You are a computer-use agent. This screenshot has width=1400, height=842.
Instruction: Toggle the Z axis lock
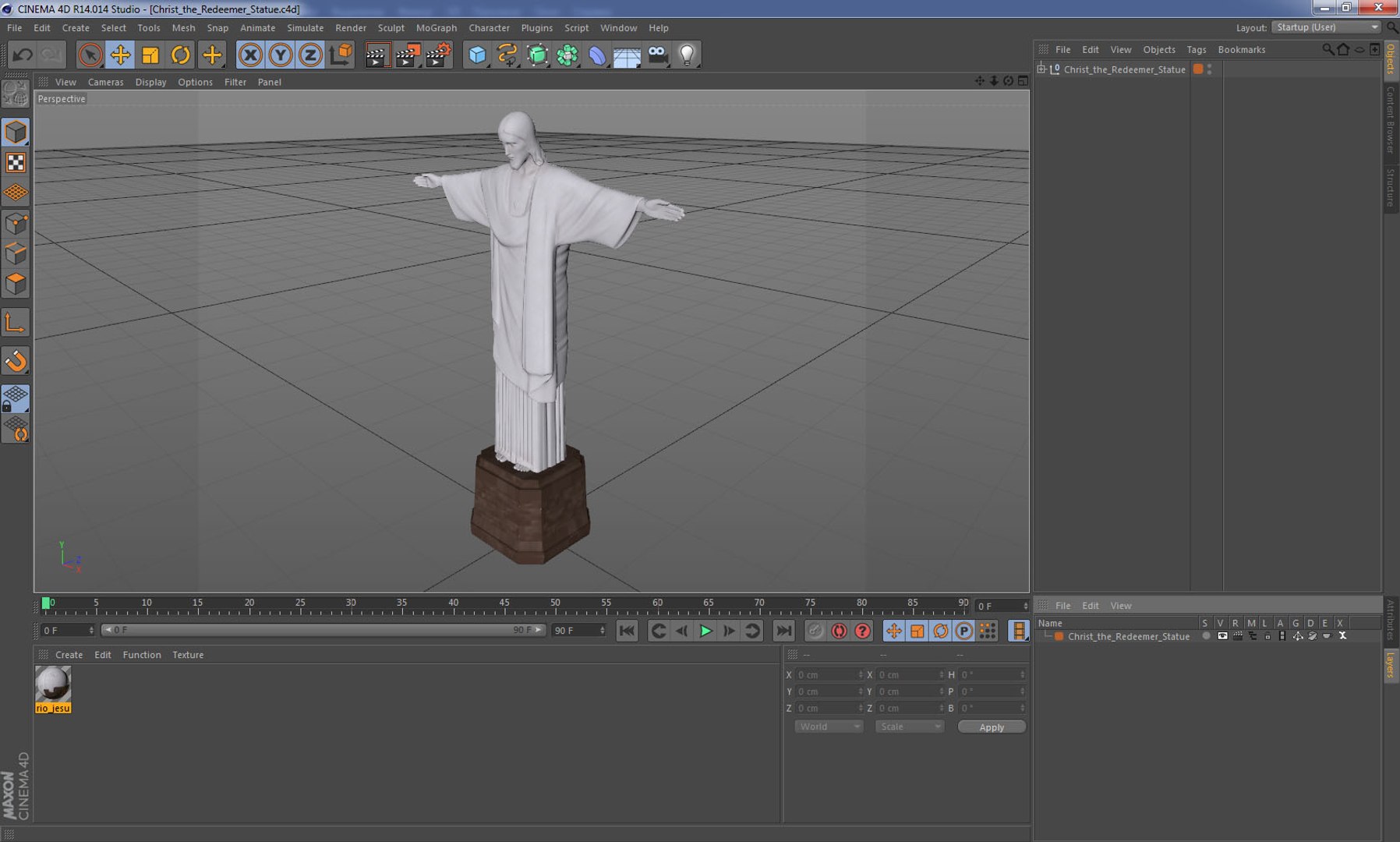(x=310, y=55)
